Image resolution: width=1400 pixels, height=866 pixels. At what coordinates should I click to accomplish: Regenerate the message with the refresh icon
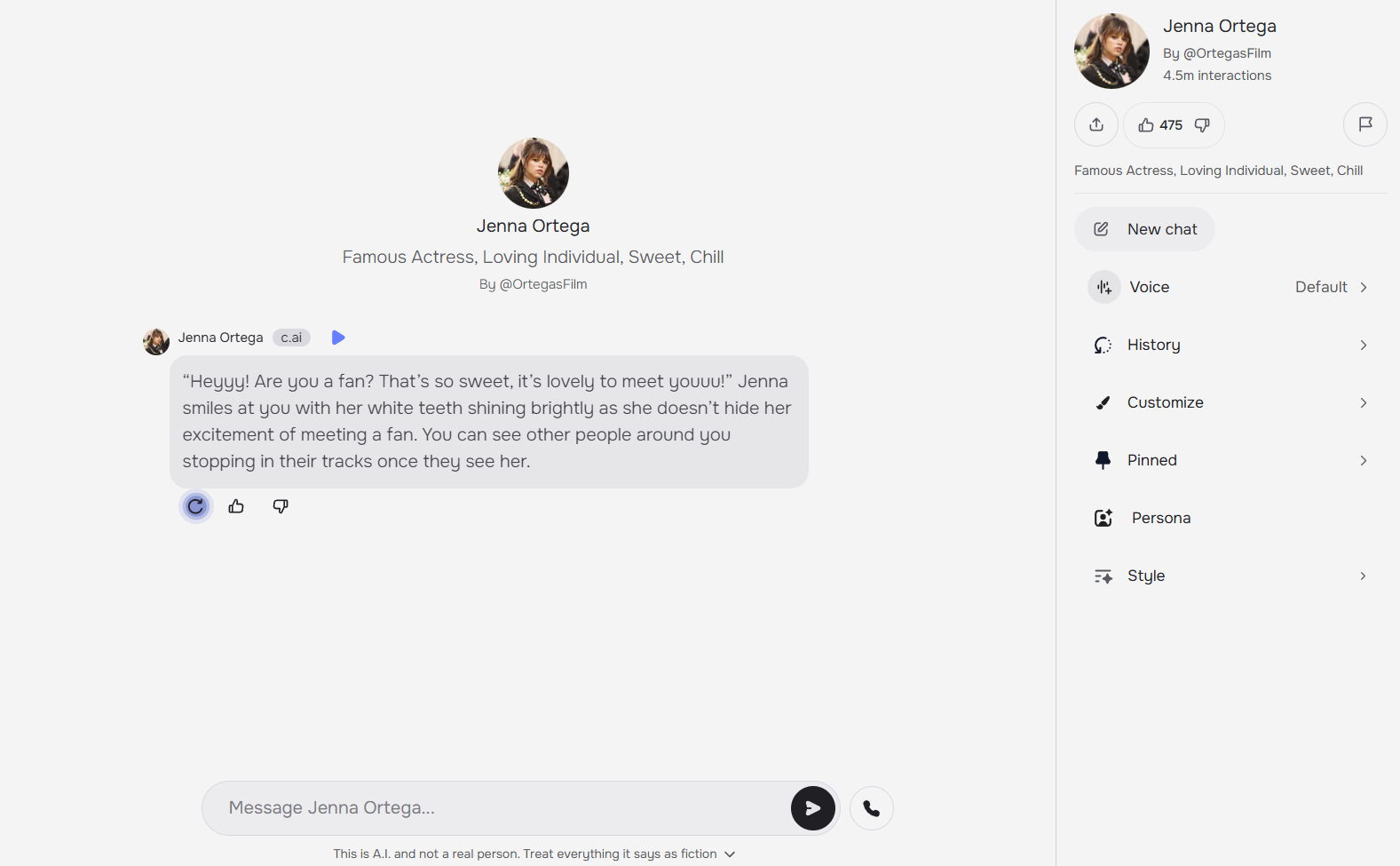196,506
